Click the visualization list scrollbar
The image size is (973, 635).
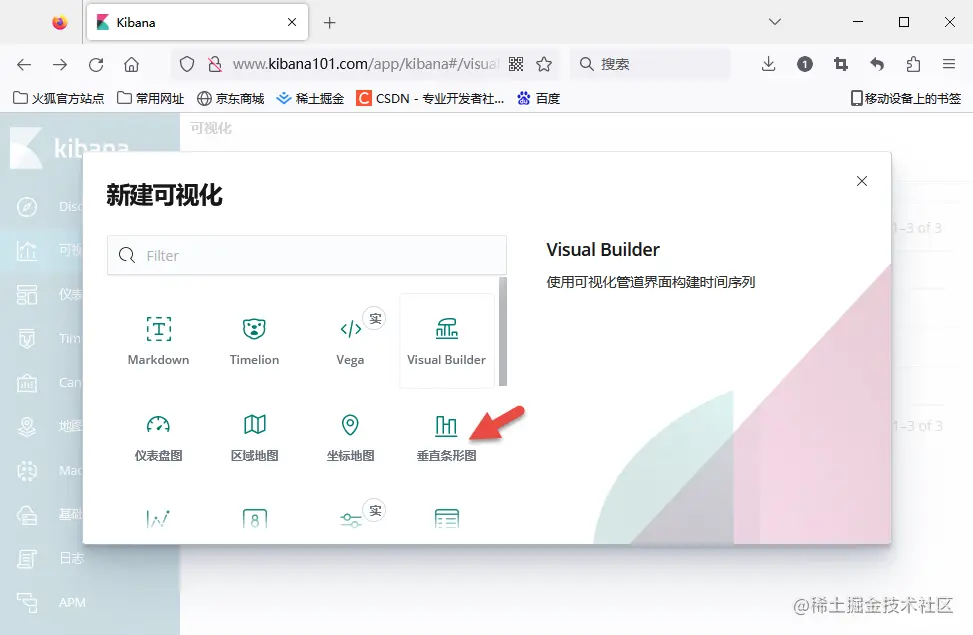coord(503,331)
